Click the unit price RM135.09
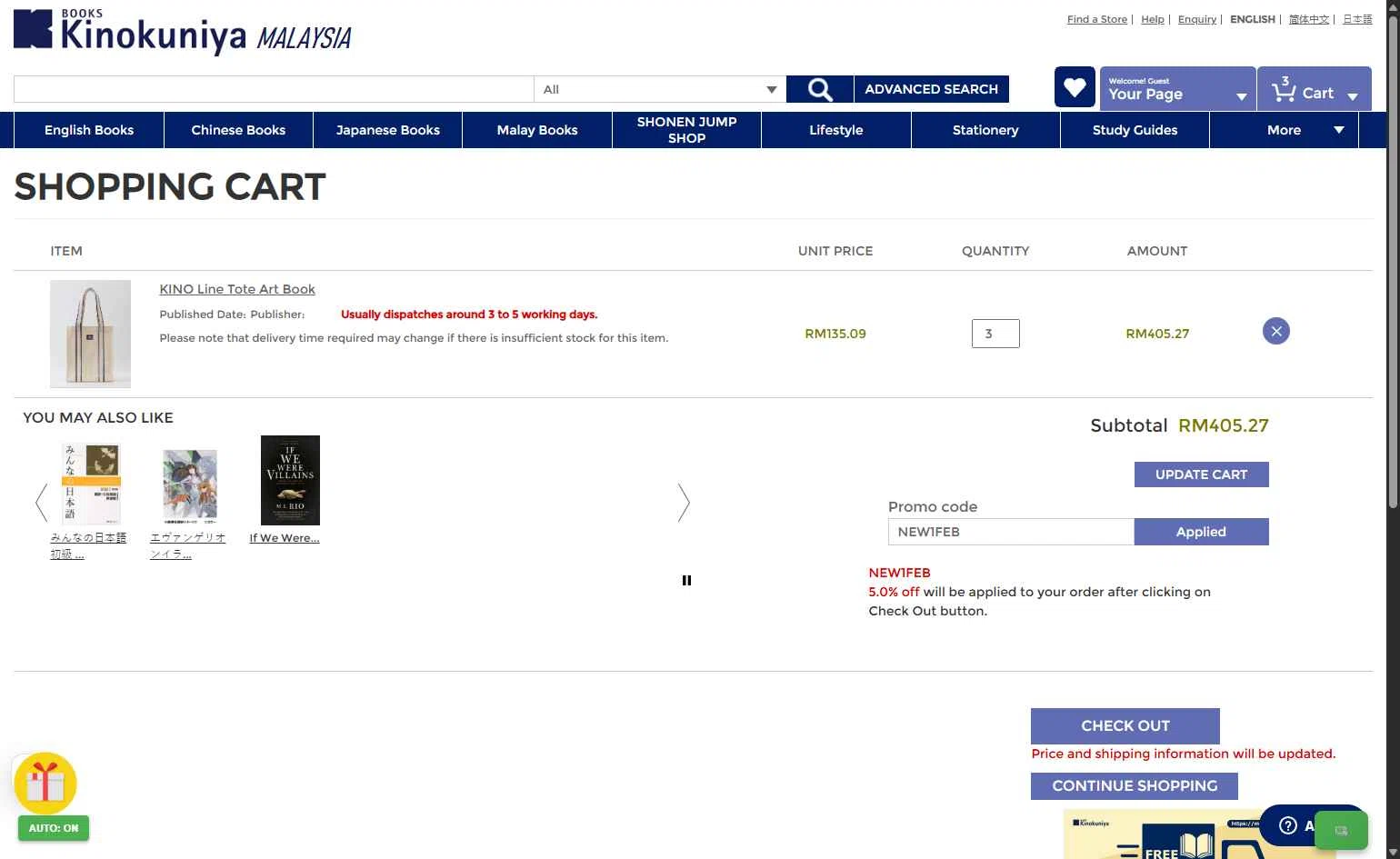 point(835,334)
